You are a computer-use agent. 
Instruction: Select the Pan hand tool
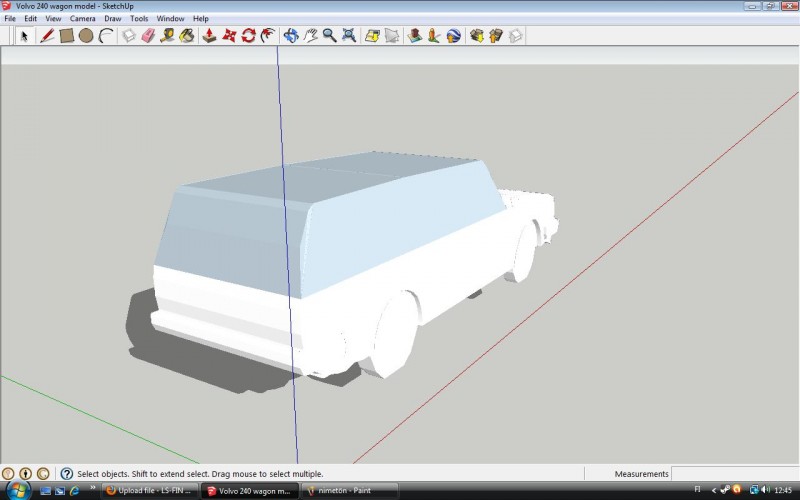click(x=310, y=36)
